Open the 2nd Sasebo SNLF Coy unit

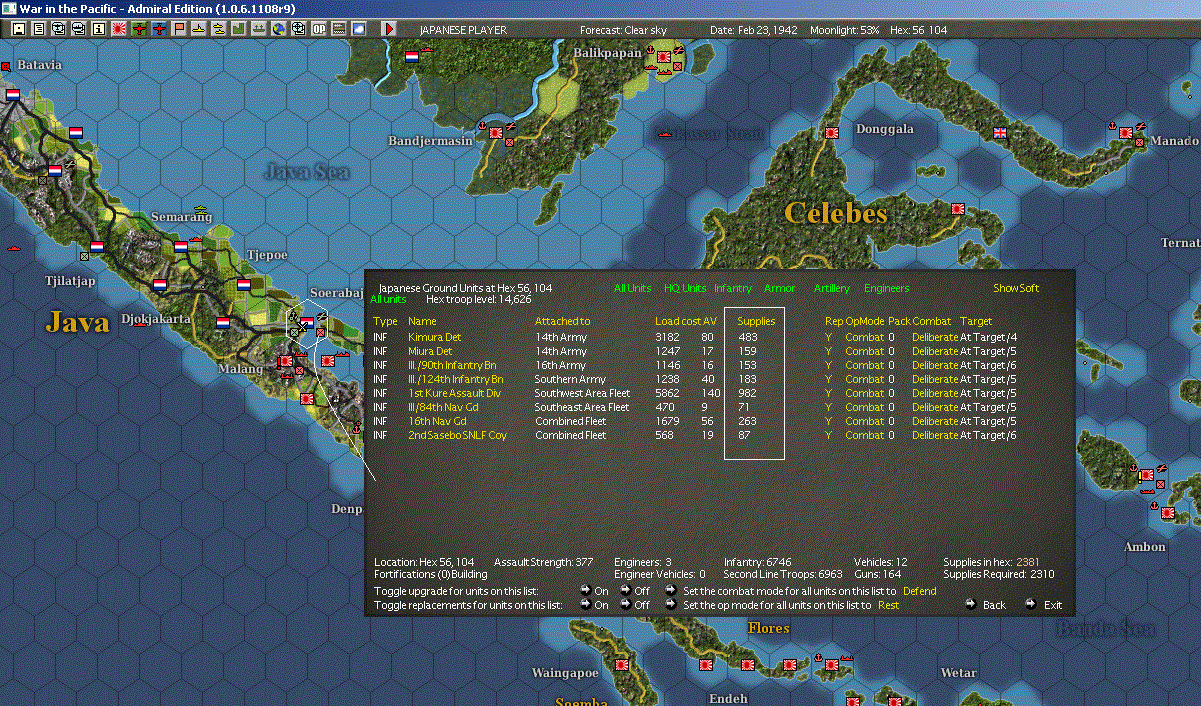[x=457, y=435]
